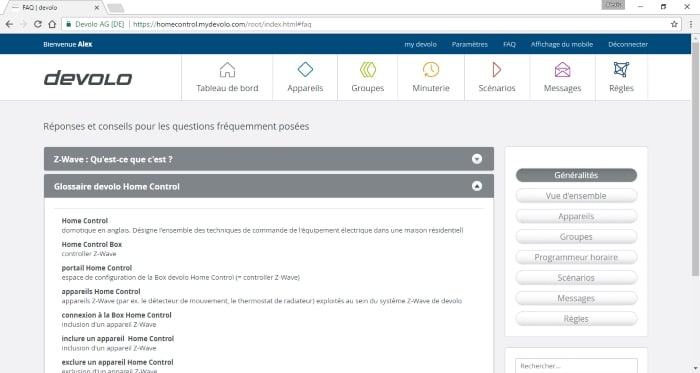This screenshot has height=373, width=700.
Task: Select the Vue d'ensemble FAQ category
Action: point(576,195)
